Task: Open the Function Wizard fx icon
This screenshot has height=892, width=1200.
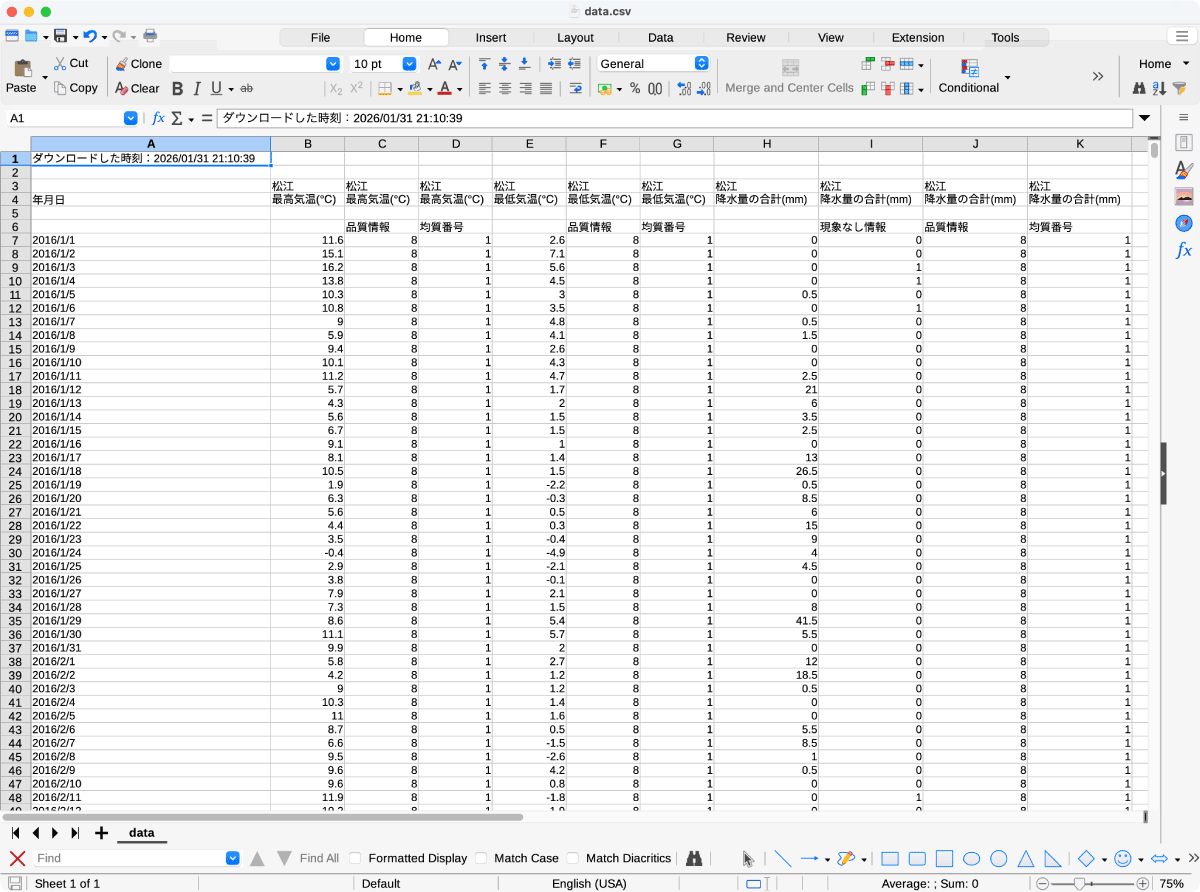Action: pos(158,118)
